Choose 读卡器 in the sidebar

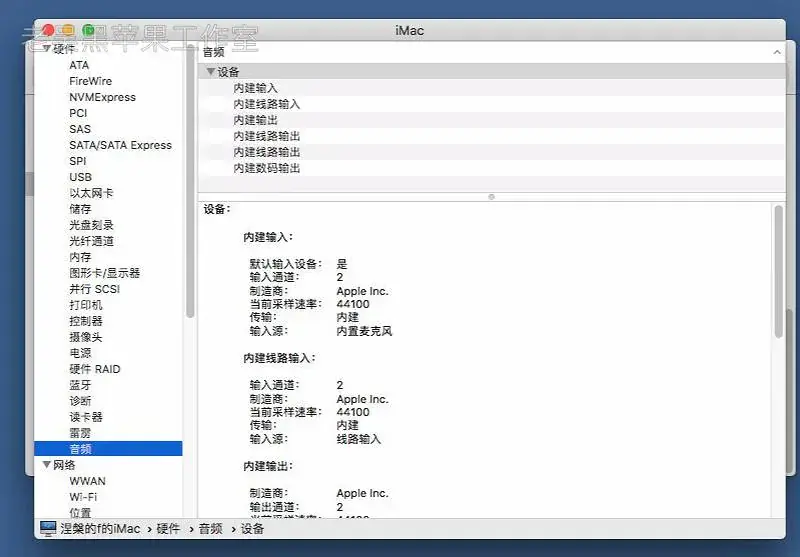[86, 417]
